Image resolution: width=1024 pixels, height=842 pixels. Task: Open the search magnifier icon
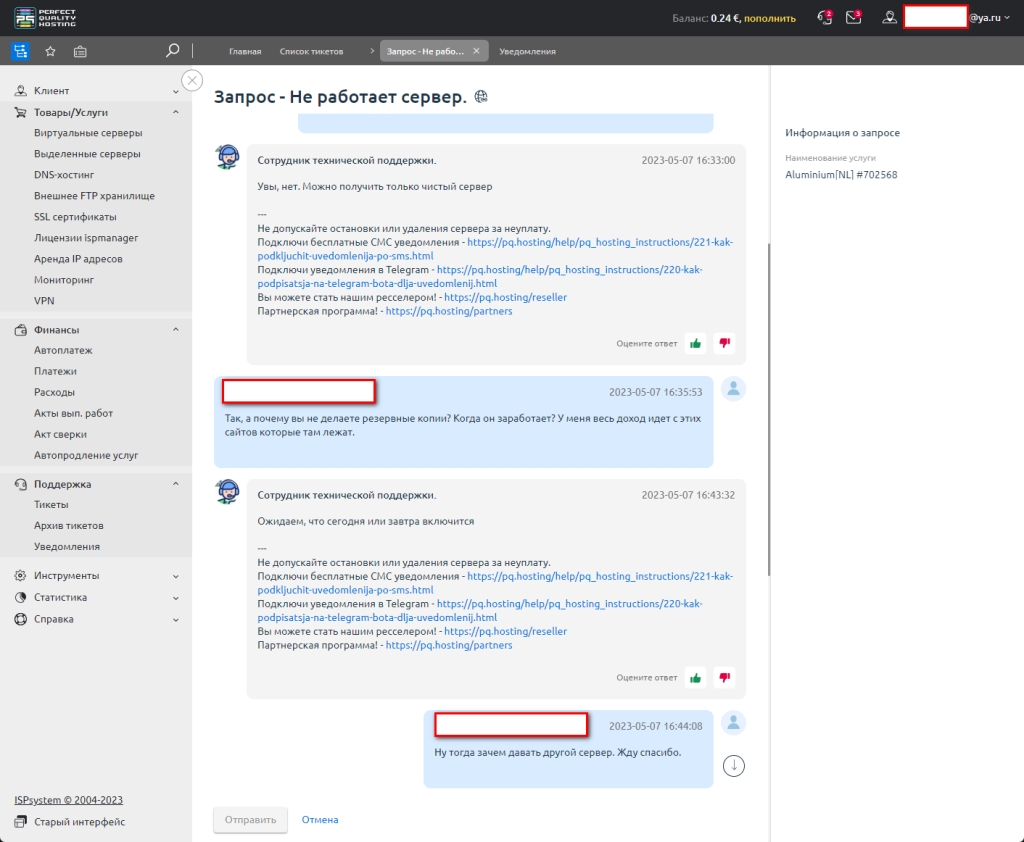pyautogui.click(x=172, y=50)
